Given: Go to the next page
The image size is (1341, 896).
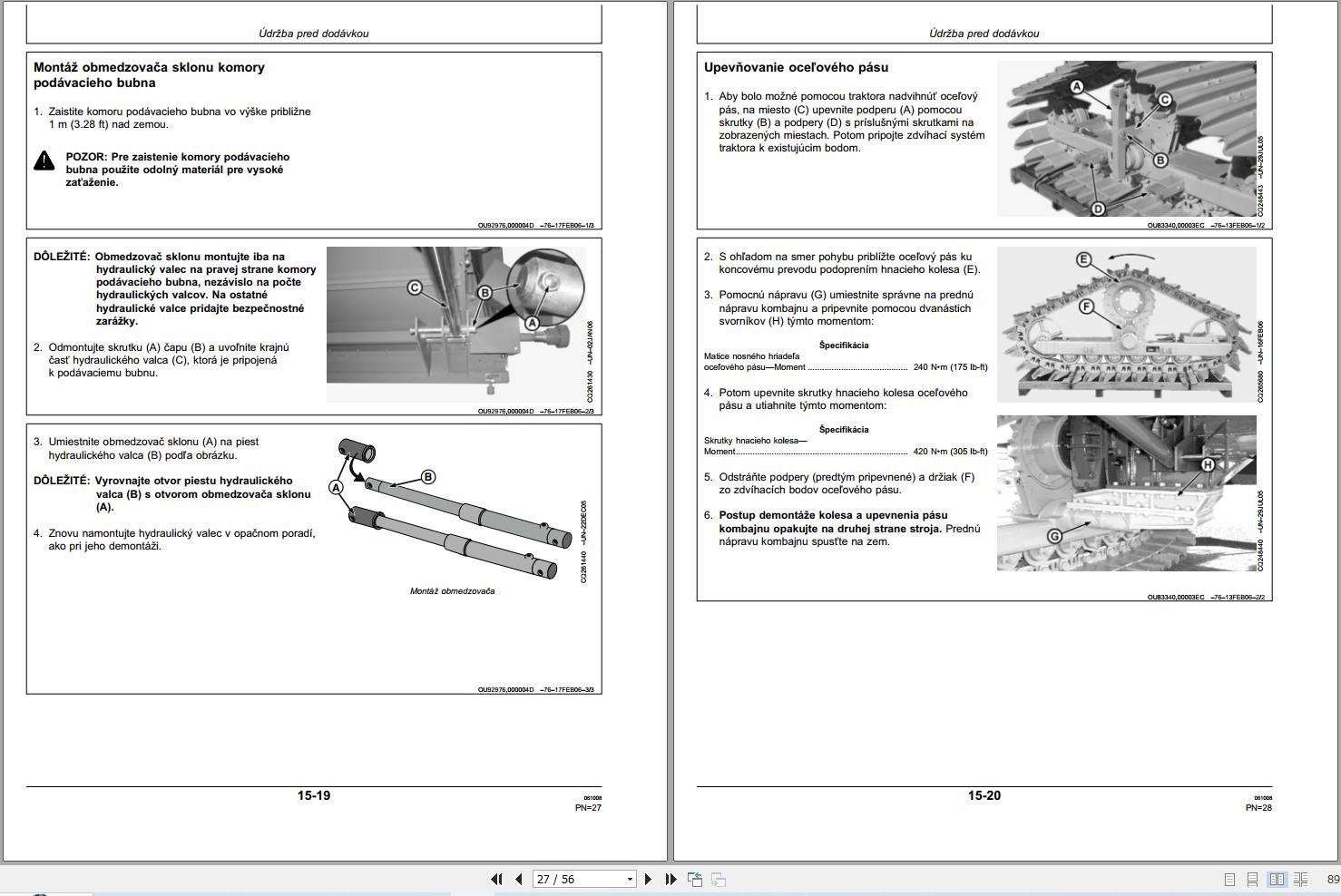Looking at the screenshot, I should click(648, 879).
